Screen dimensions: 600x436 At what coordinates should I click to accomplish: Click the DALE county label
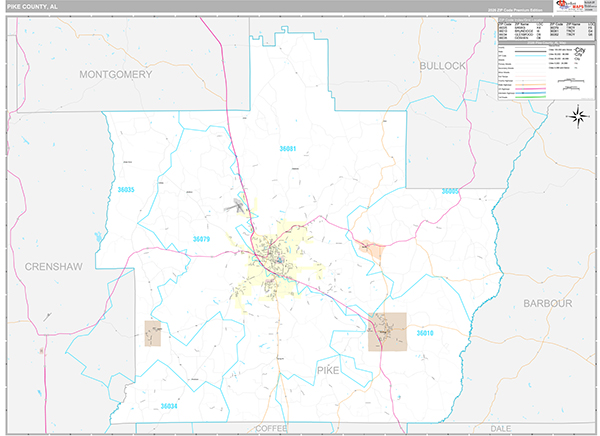point(501,428)
